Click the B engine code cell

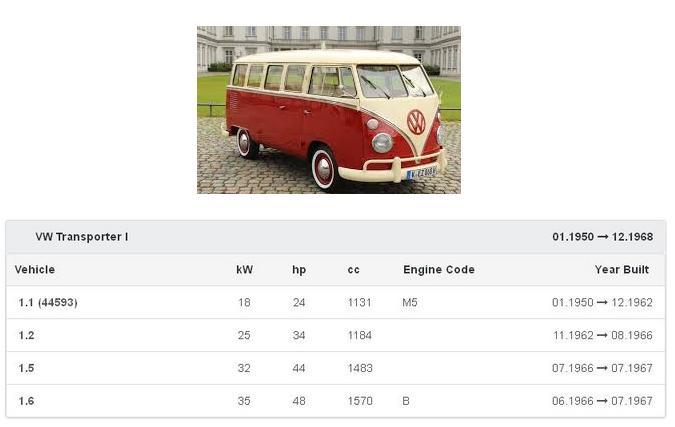406,401
